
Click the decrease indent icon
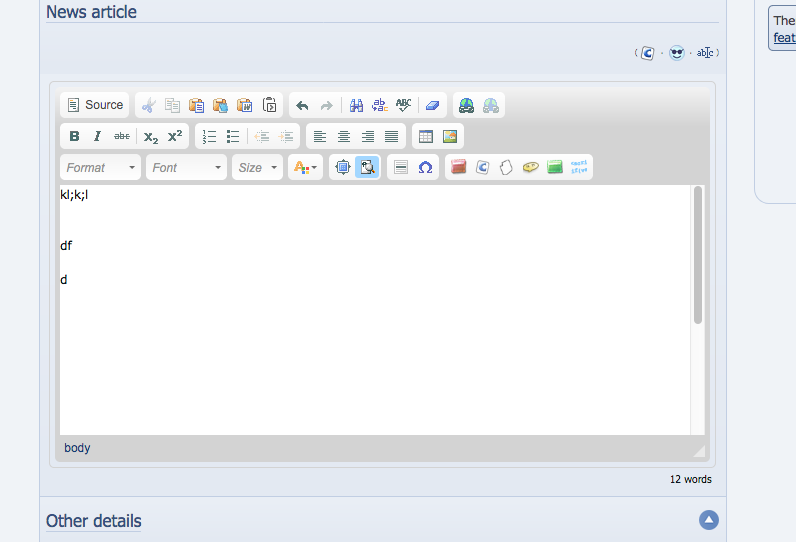[262, 136]
